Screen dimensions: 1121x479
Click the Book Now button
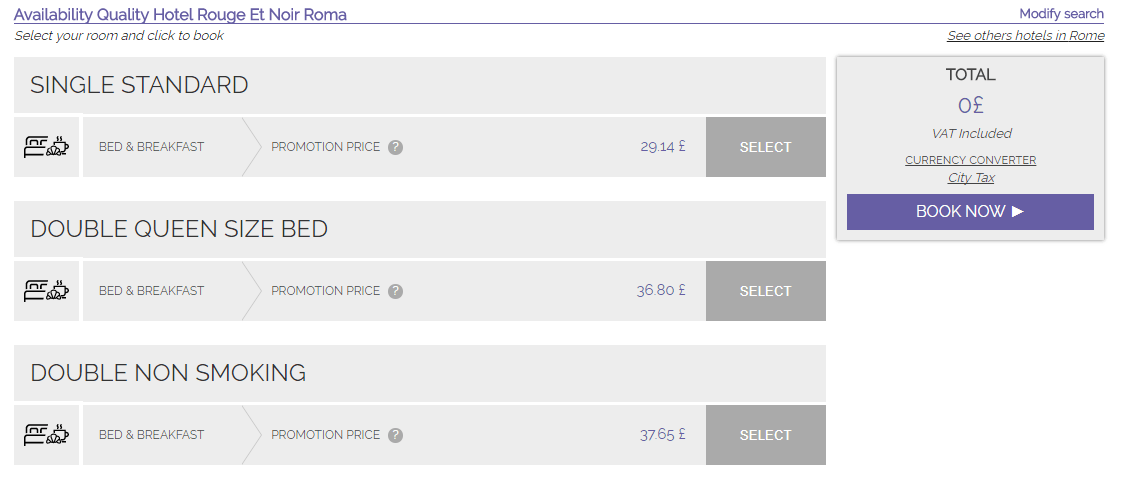click(970, 212)
